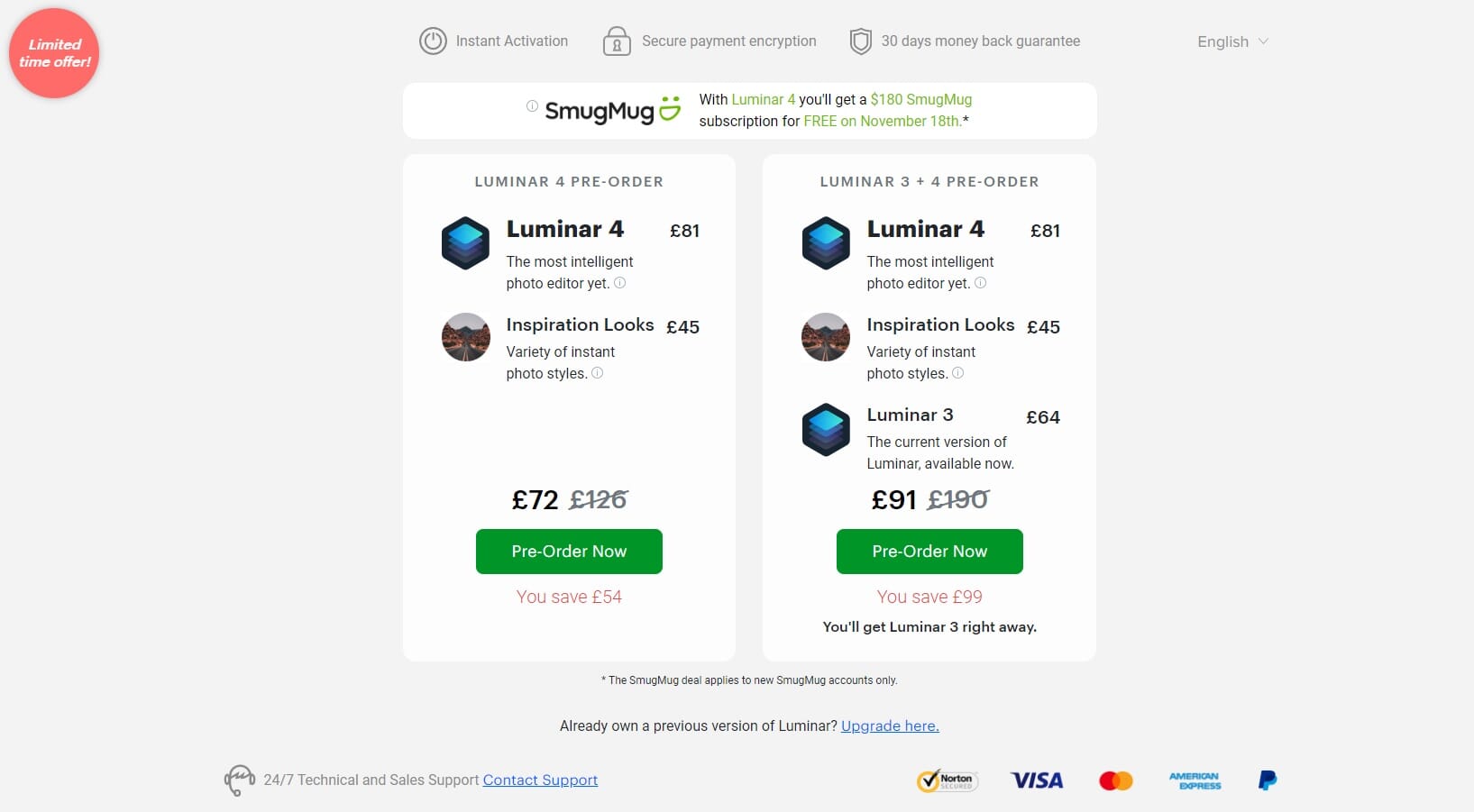Click the info icon beside SmugMug logo
Viewport: 1474px width, 812px height.
coord(532,106)
